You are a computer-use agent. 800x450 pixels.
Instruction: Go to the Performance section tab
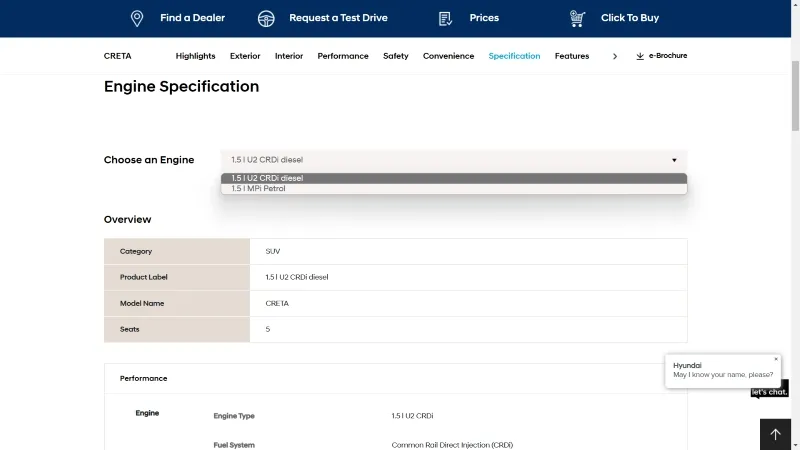click(x=343, y=56)
